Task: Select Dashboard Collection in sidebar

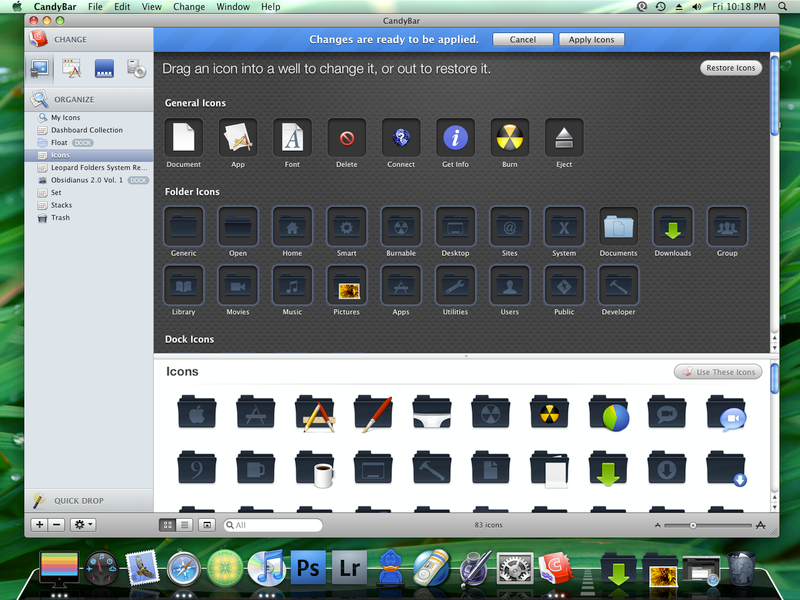Action: 89,130
